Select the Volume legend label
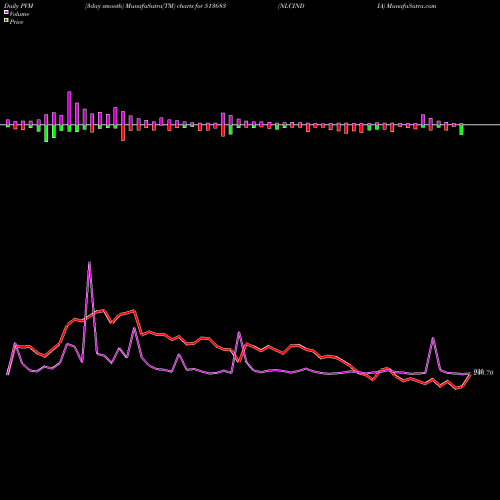 (19, 14)
